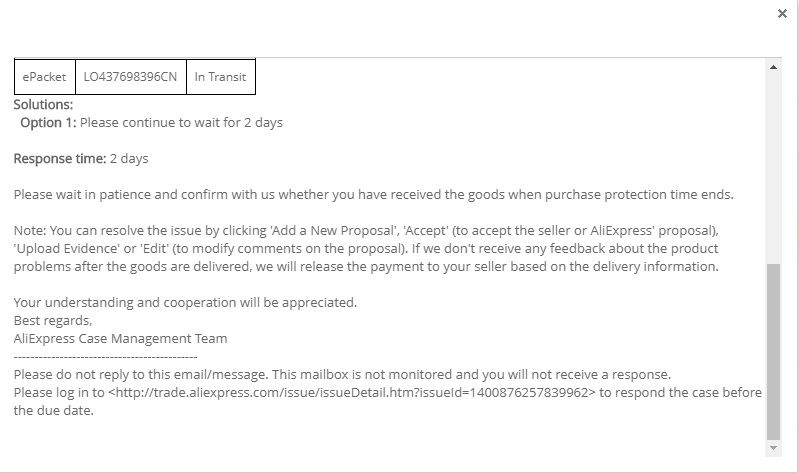Click the In Transit status cell
The width and height of the screenshot is (799, 473).
[220, 77]
